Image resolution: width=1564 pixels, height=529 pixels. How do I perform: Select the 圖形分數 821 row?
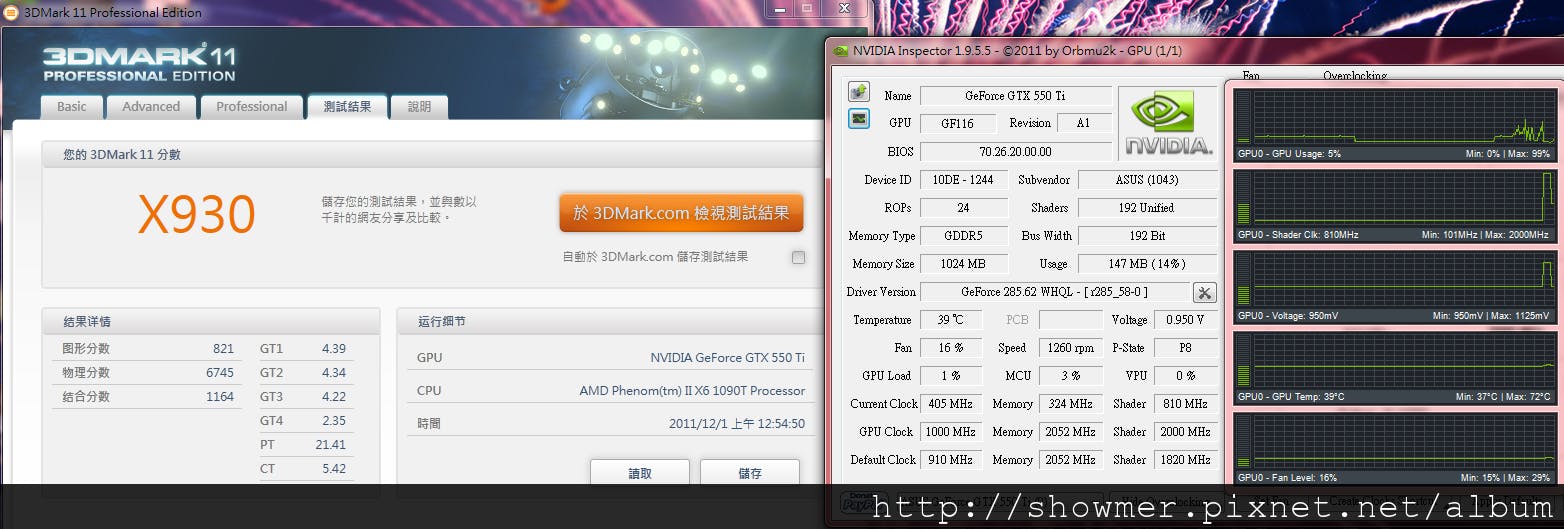point(147,349)
